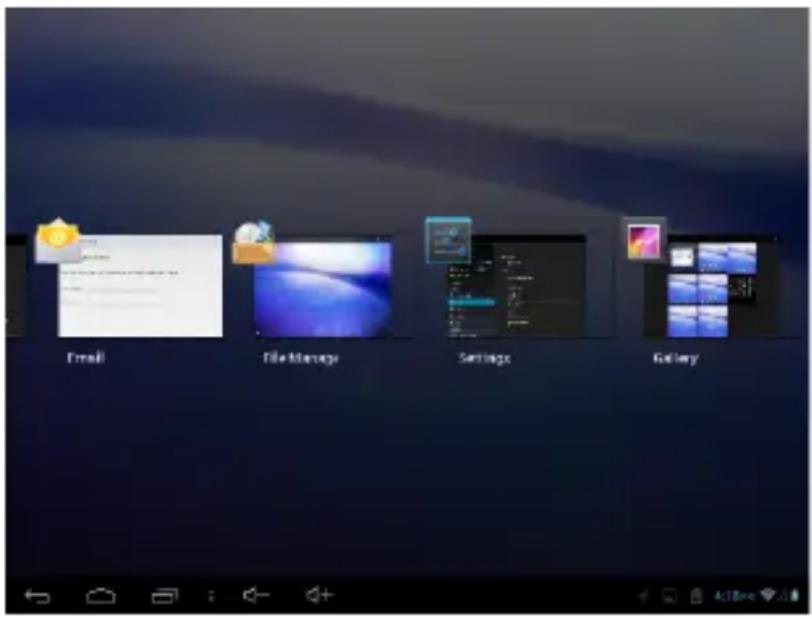Screen dimensions: 812x618
Task: Click the Gallery app icon
Action: tap(644, 240)
